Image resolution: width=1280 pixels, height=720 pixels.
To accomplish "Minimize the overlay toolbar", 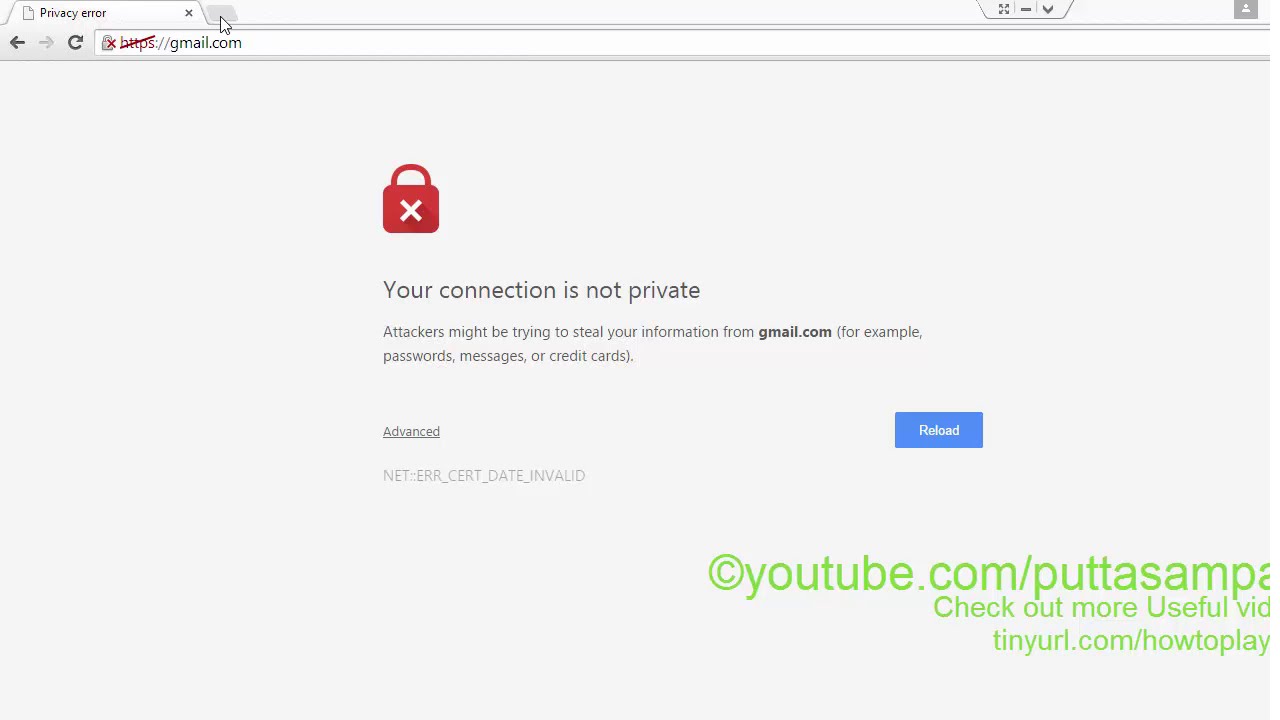I will tap(1026, 9).
